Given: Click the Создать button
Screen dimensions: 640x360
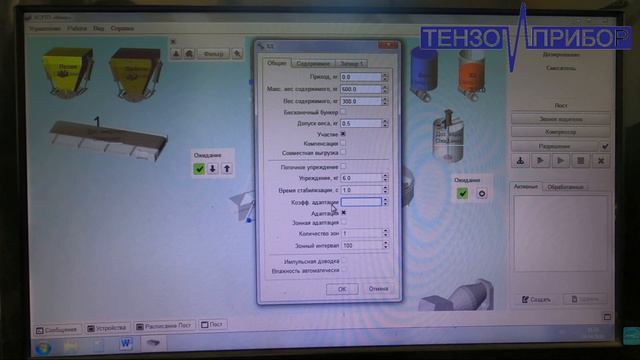Looking at the screenshot, I should (x=536, y=300).
